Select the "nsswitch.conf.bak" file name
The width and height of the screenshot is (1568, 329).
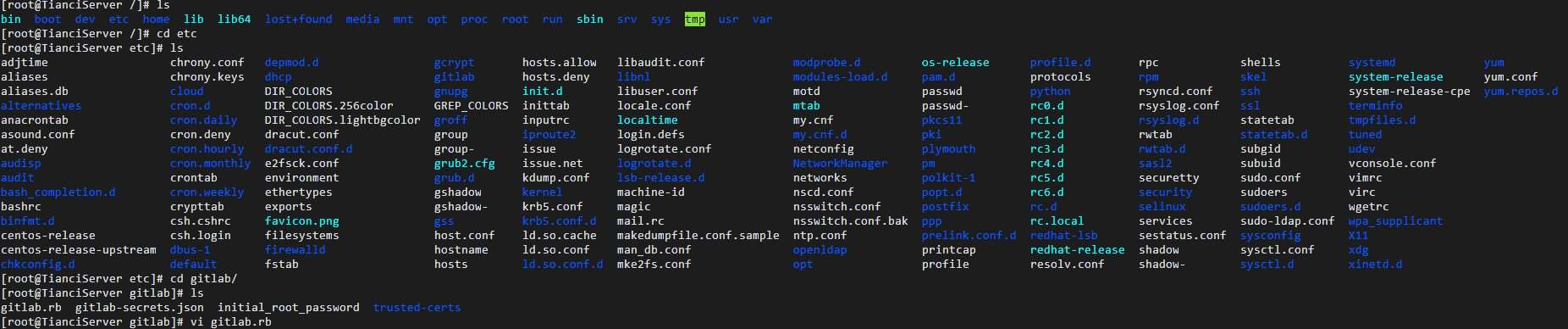(851, 221)
